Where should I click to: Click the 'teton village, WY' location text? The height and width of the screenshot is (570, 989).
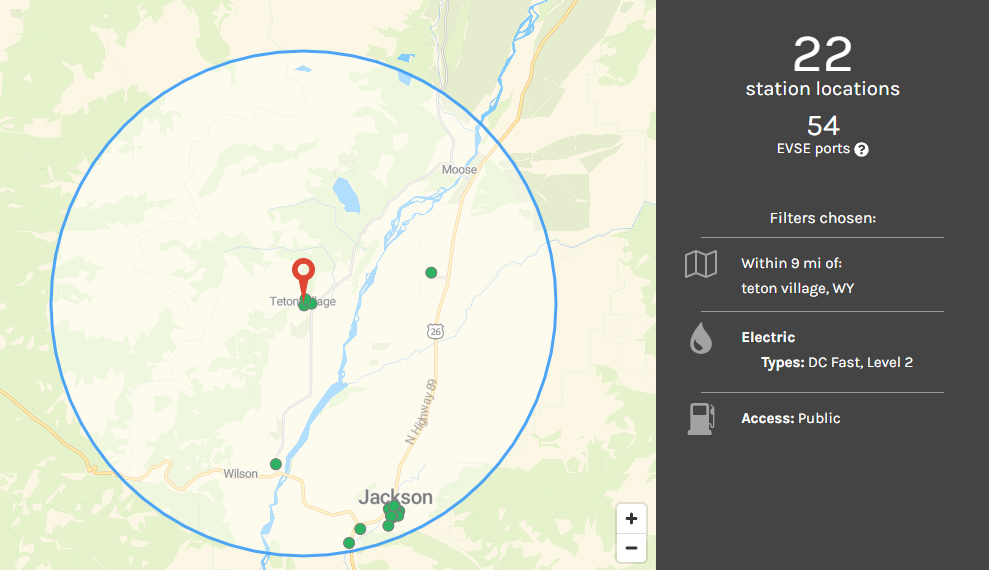pyautogui.click(x=797, y=289)
